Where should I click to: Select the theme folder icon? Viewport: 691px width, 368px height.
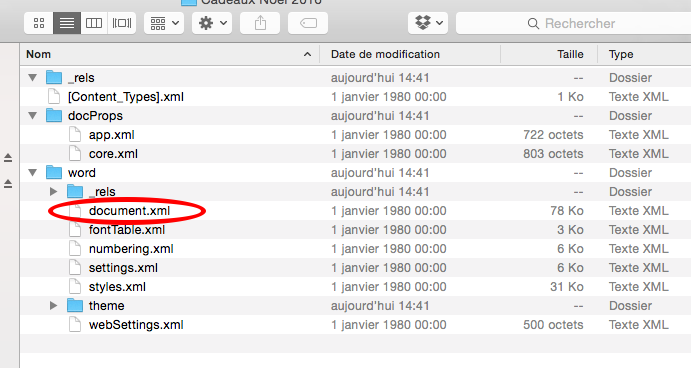click(x=75, y=305)
